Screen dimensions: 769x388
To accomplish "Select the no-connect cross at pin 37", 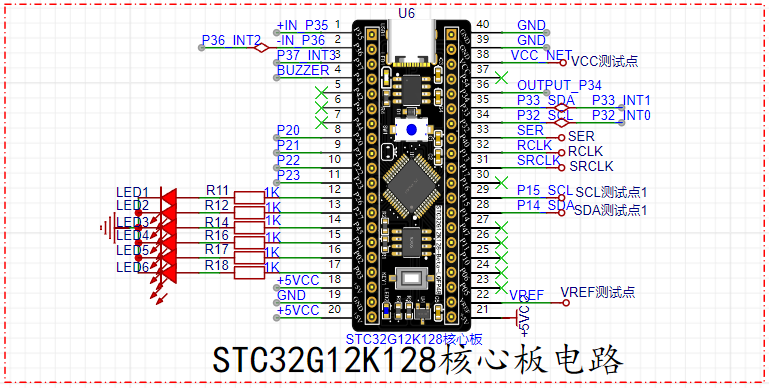I will pos(501,78).
